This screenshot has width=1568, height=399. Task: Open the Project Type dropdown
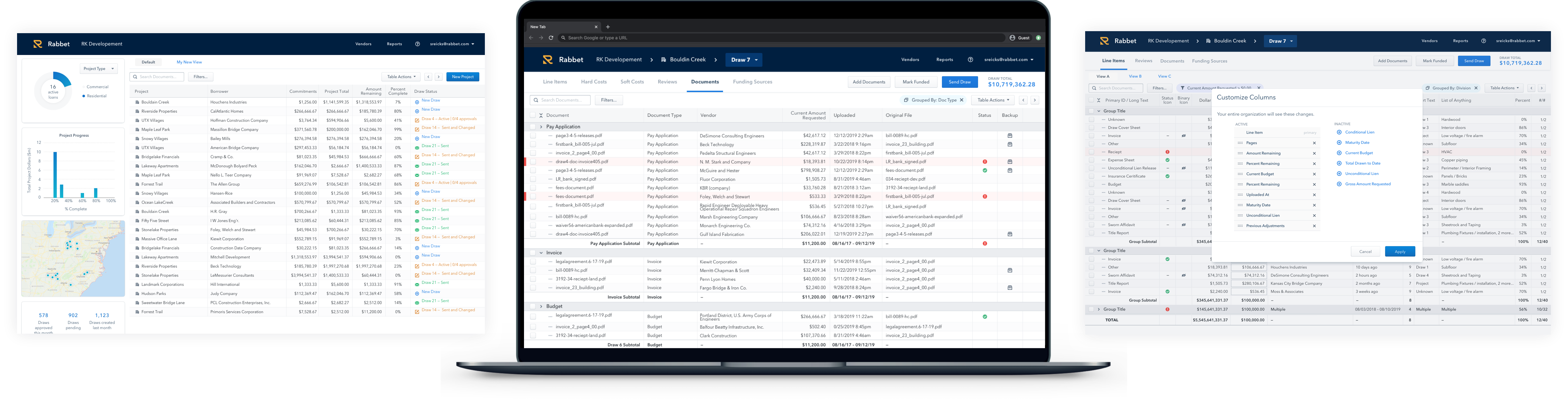99,69
